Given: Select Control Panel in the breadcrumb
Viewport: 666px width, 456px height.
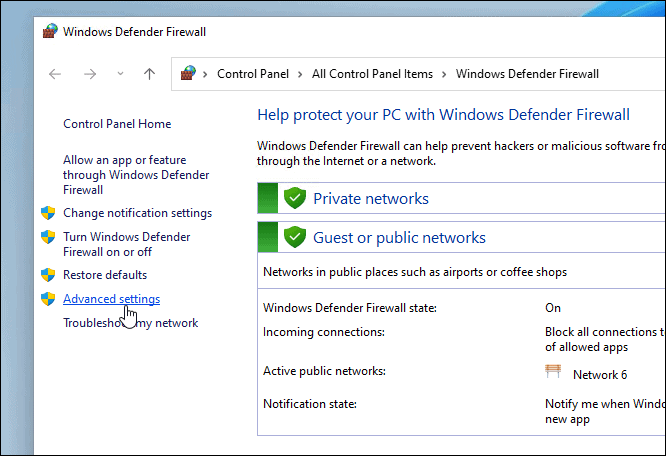Looking at the screenshot, I should tap(253, 74).
